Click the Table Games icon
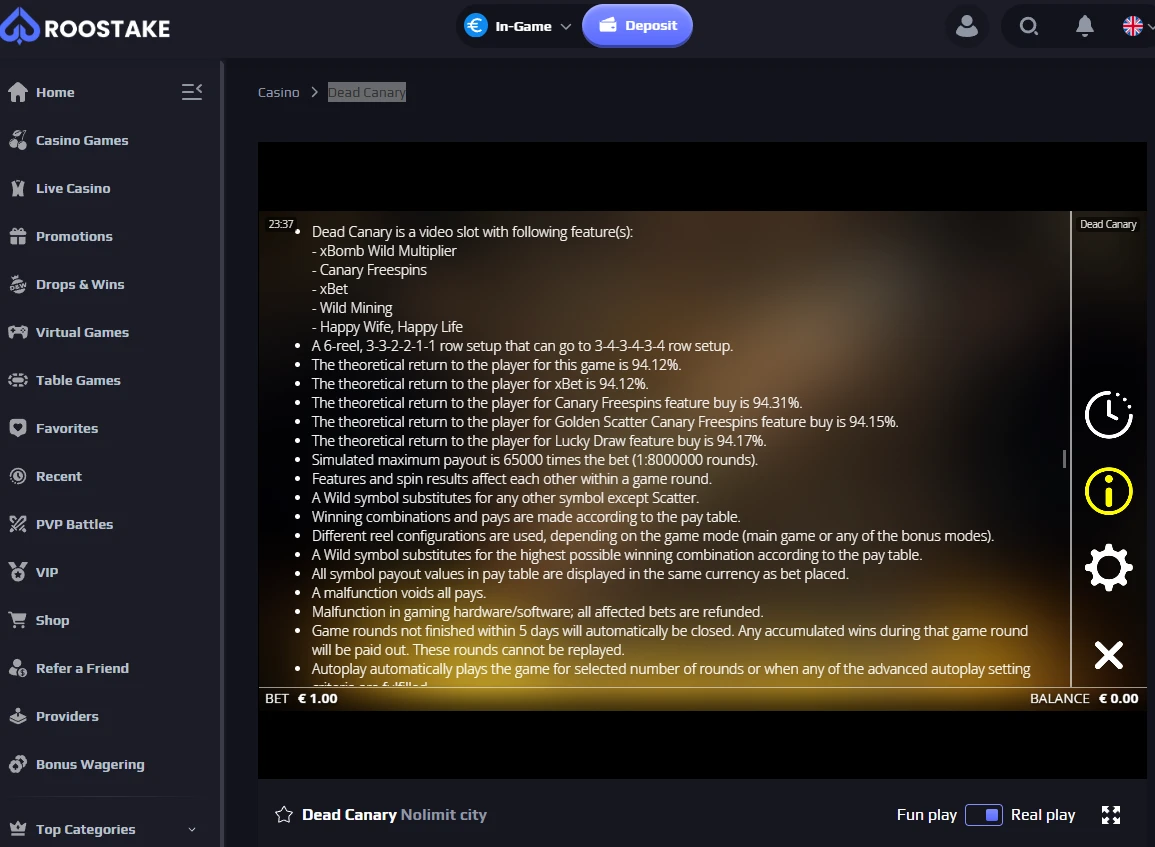The image size is (1155, 847). click(x=18, y=380)
